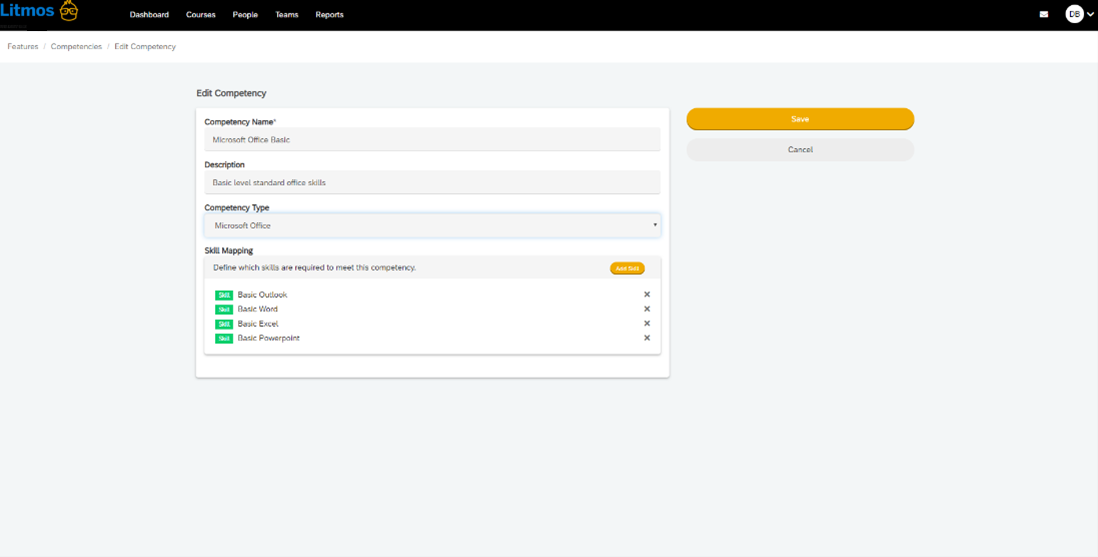
Task: Click the Description input field
Action: [432, 182]
